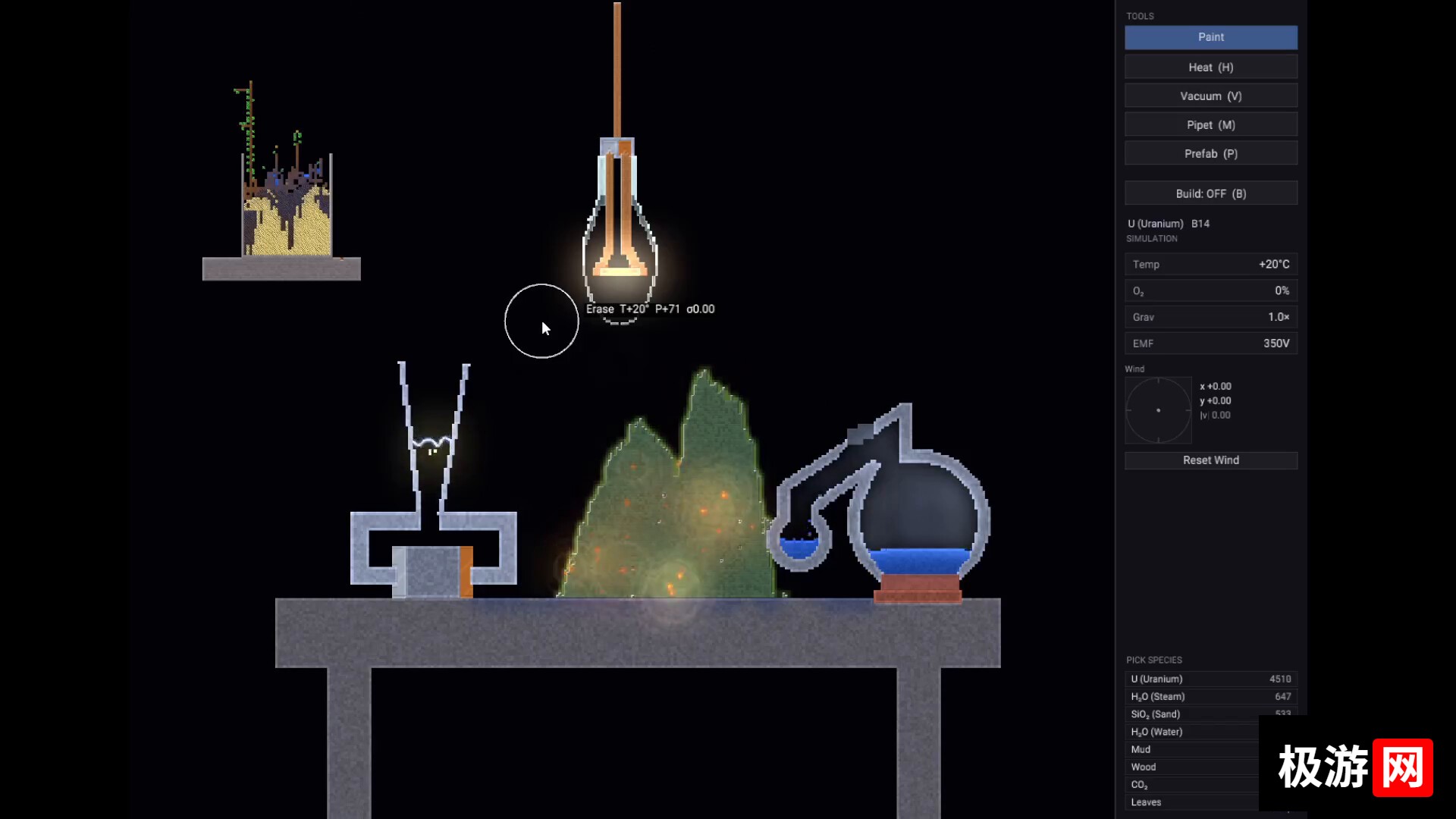This screenshot has height=819, width=1456.
Task: Toggle Build: OFF (B) mode
Action: coord(1210,193)
